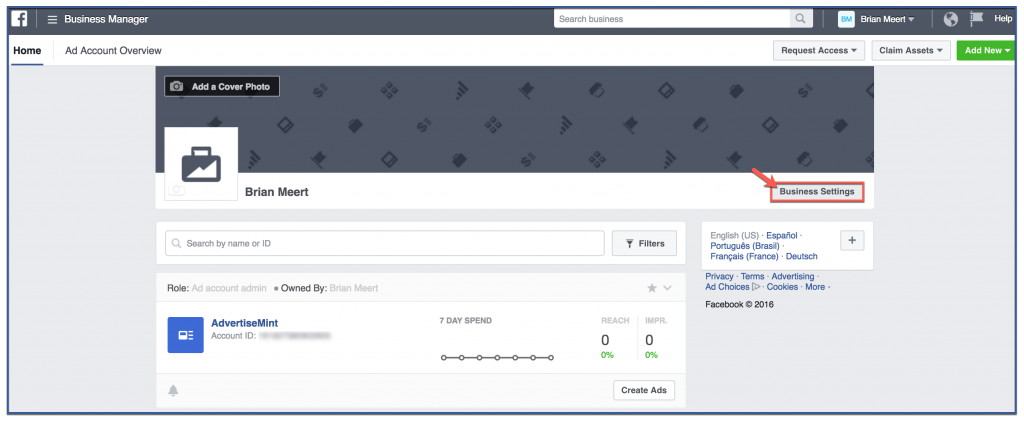Screen dimensions: 1024x422
Task: Click the notification bell icon
Action: pyautogui.click(x=173, y=391)
